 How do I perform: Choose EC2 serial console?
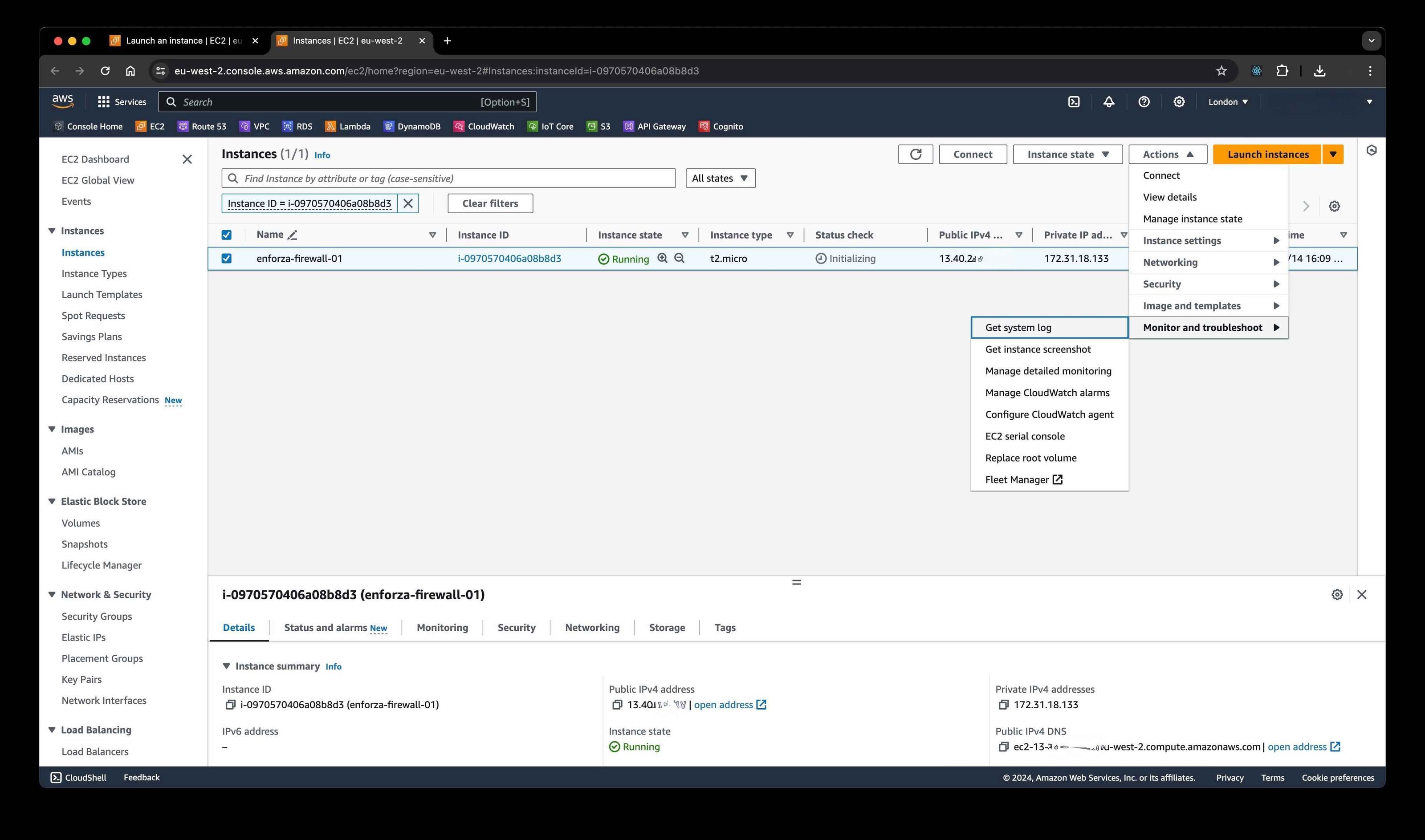[1049, 436]
